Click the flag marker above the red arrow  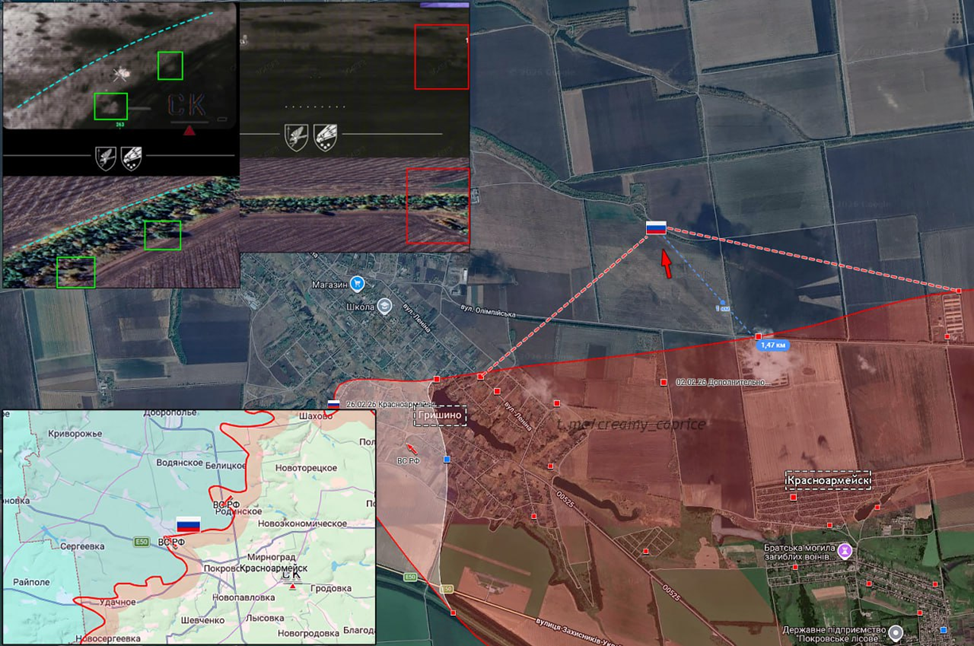(x=656, y=228)
